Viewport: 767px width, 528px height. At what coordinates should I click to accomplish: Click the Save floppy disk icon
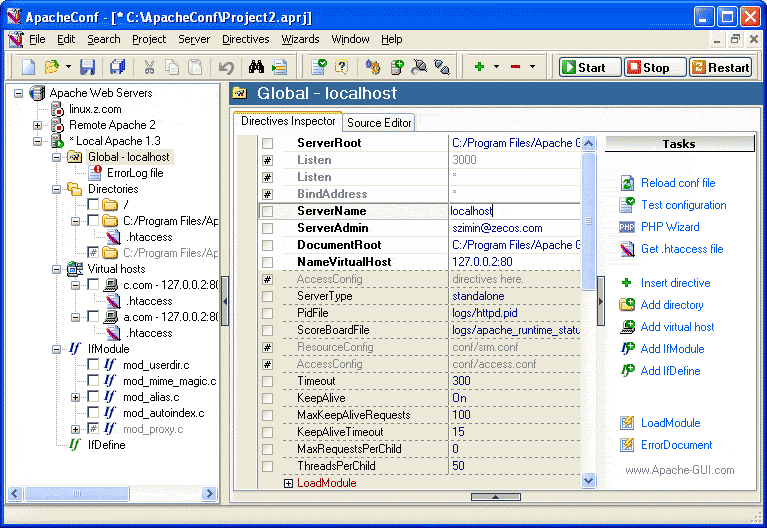(x=88, y=67)
